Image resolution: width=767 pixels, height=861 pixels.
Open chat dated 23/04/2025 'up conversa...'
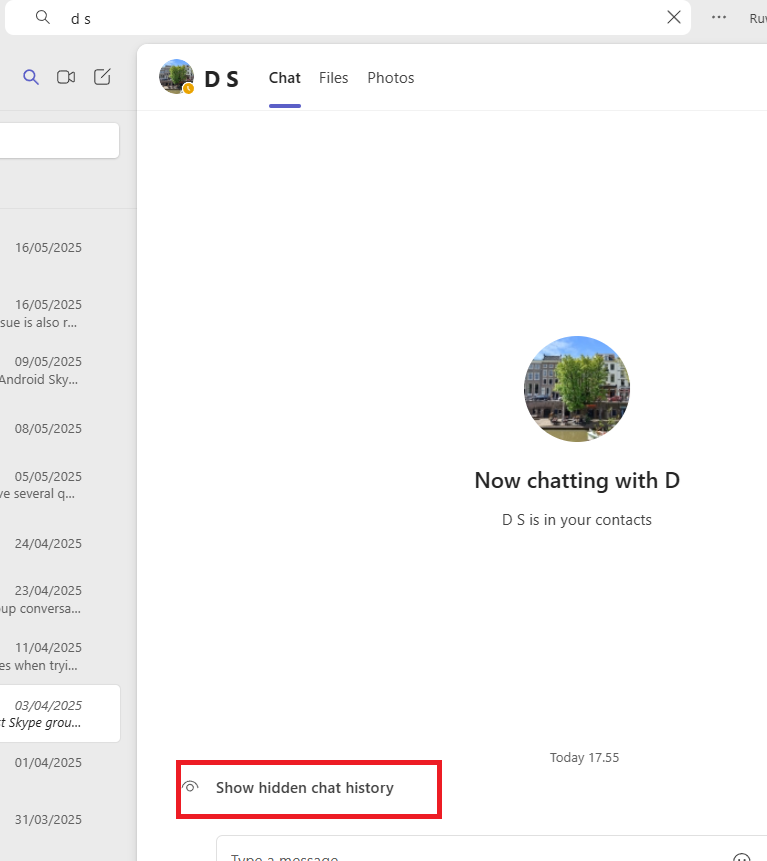(59, 600)
